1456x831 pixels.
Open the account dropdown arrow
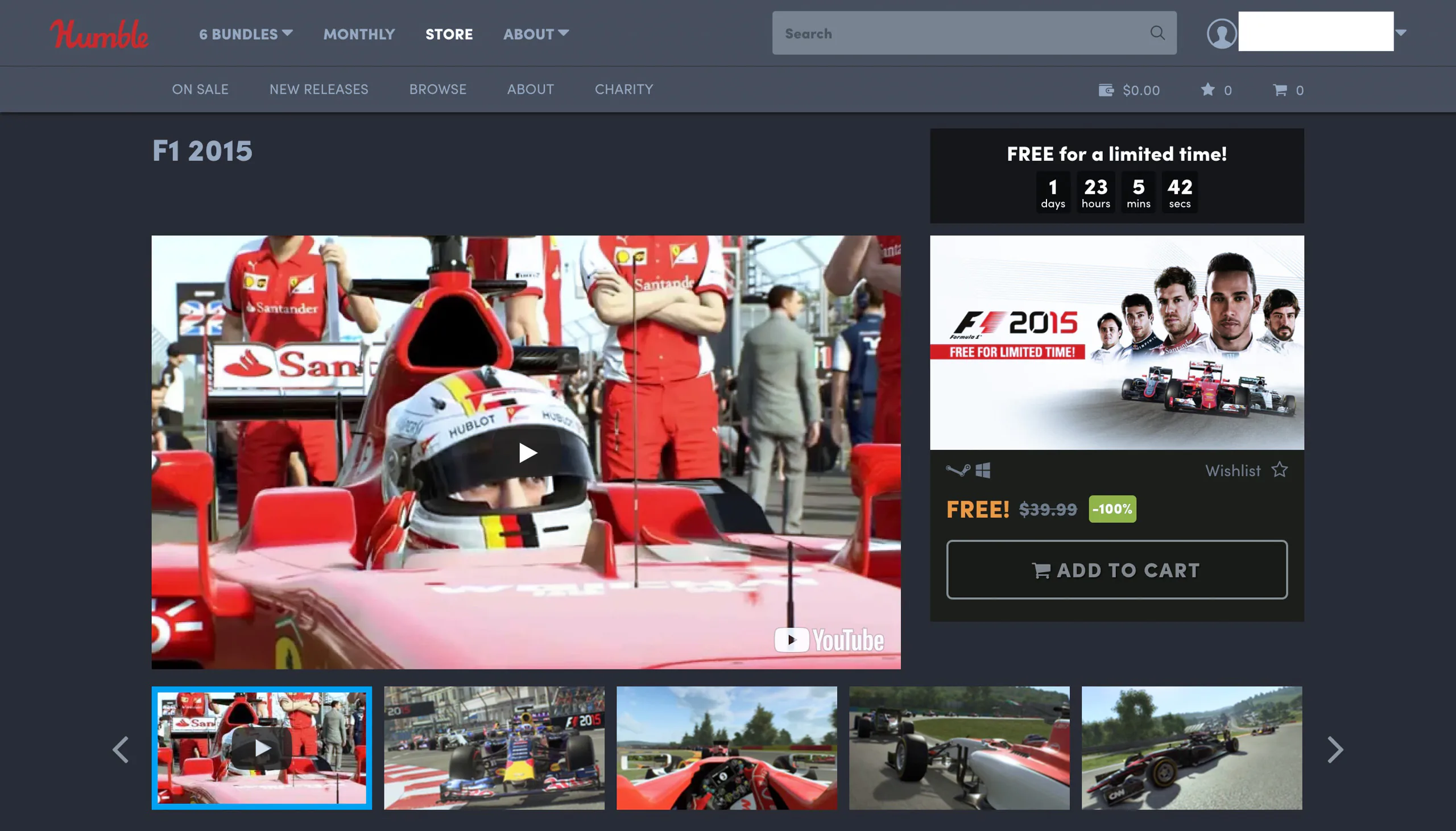click(x=1401, y=32)
